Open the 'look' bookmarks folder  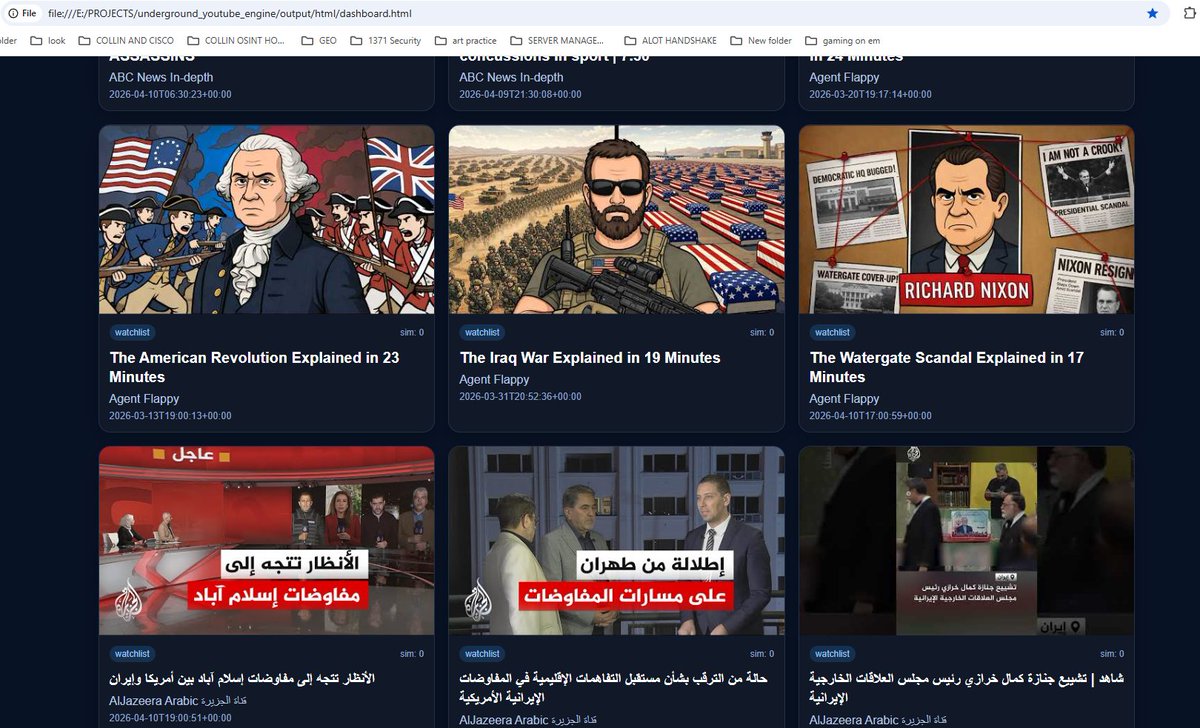[48, 41]
